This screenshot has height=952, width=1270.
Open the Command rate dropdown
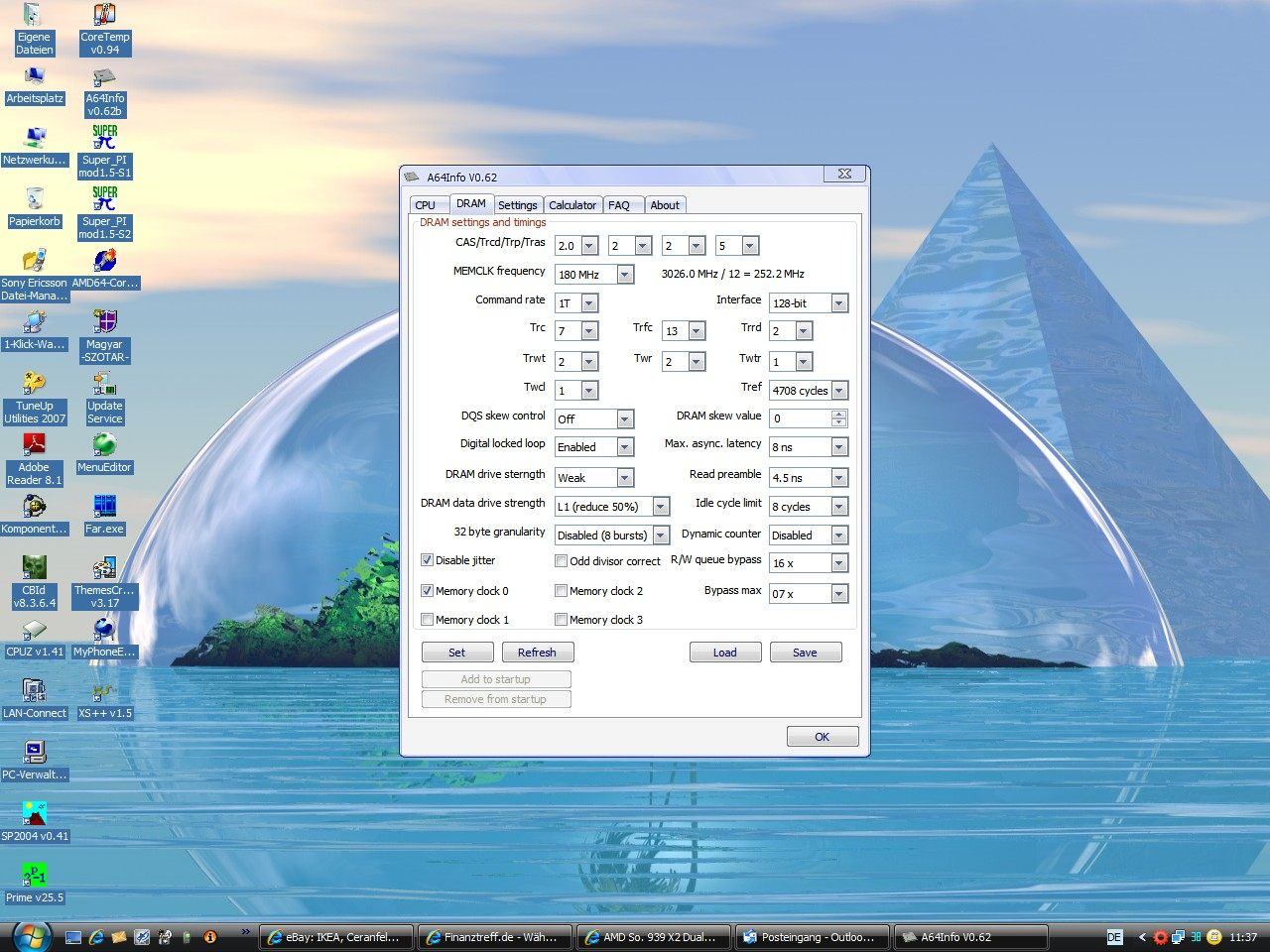(589, 303)
